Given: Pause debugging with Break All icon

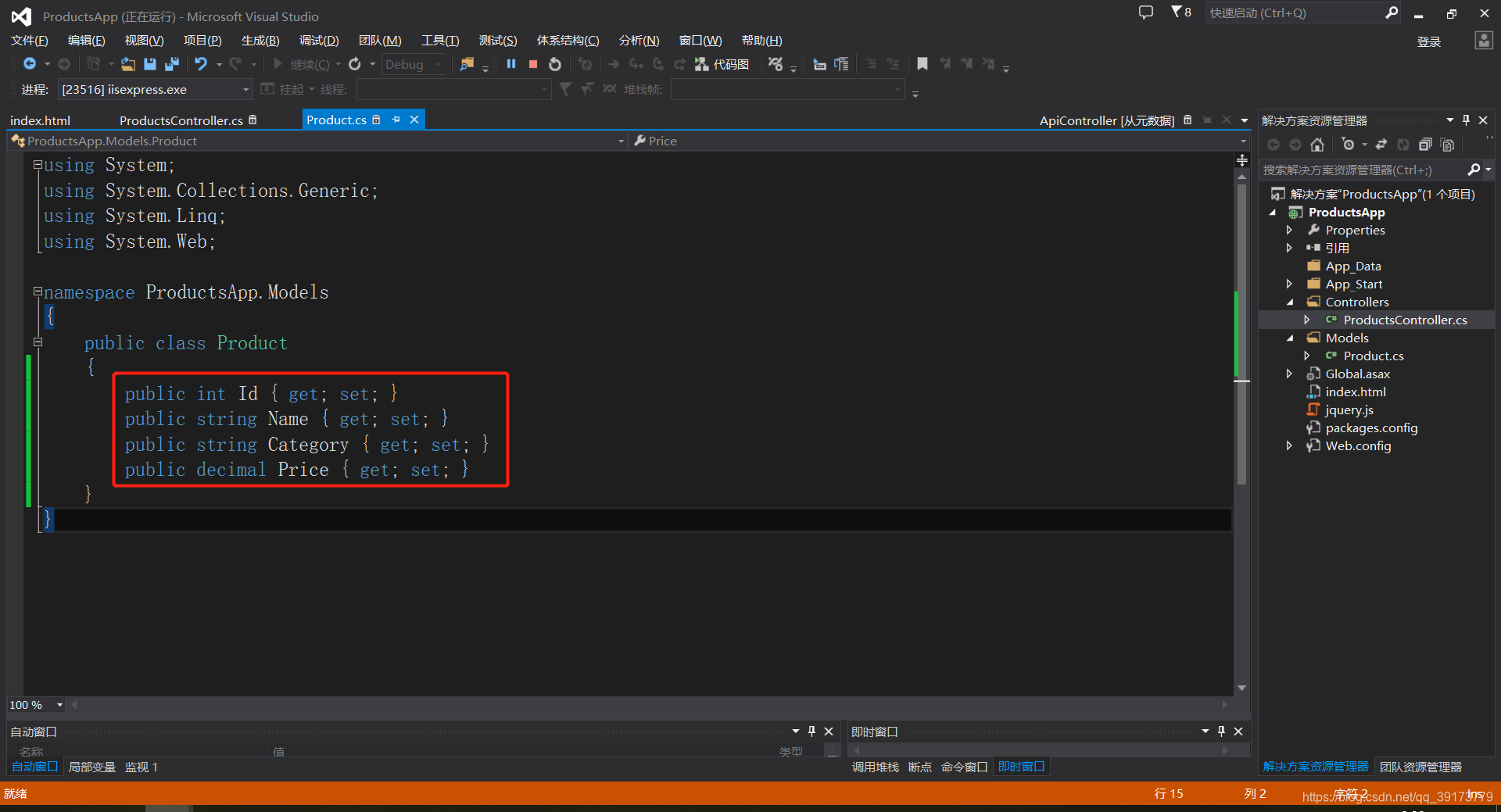Looking at the screenshot, I should (x=511, y=64).
